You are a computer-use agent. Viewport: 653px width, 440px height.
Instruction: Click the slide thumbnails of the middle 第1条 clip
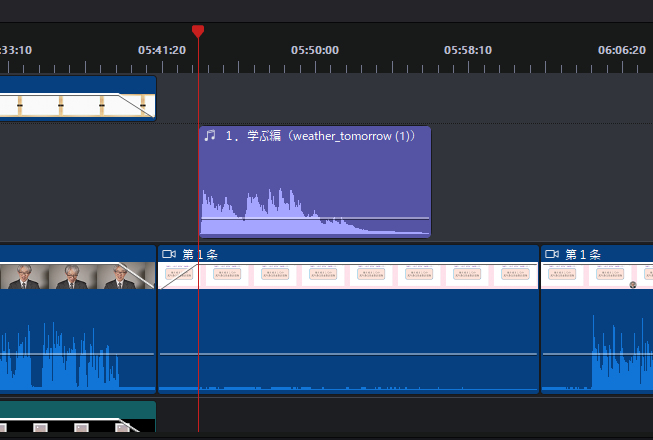tap(350, 276)
